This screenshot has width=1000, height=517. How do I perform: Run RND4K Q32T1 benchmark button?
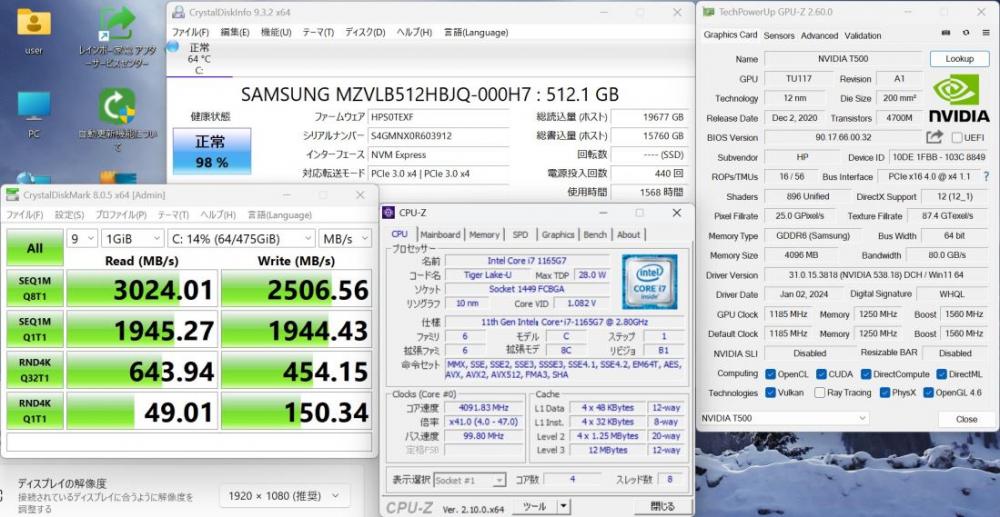click(x=35, y=370)
